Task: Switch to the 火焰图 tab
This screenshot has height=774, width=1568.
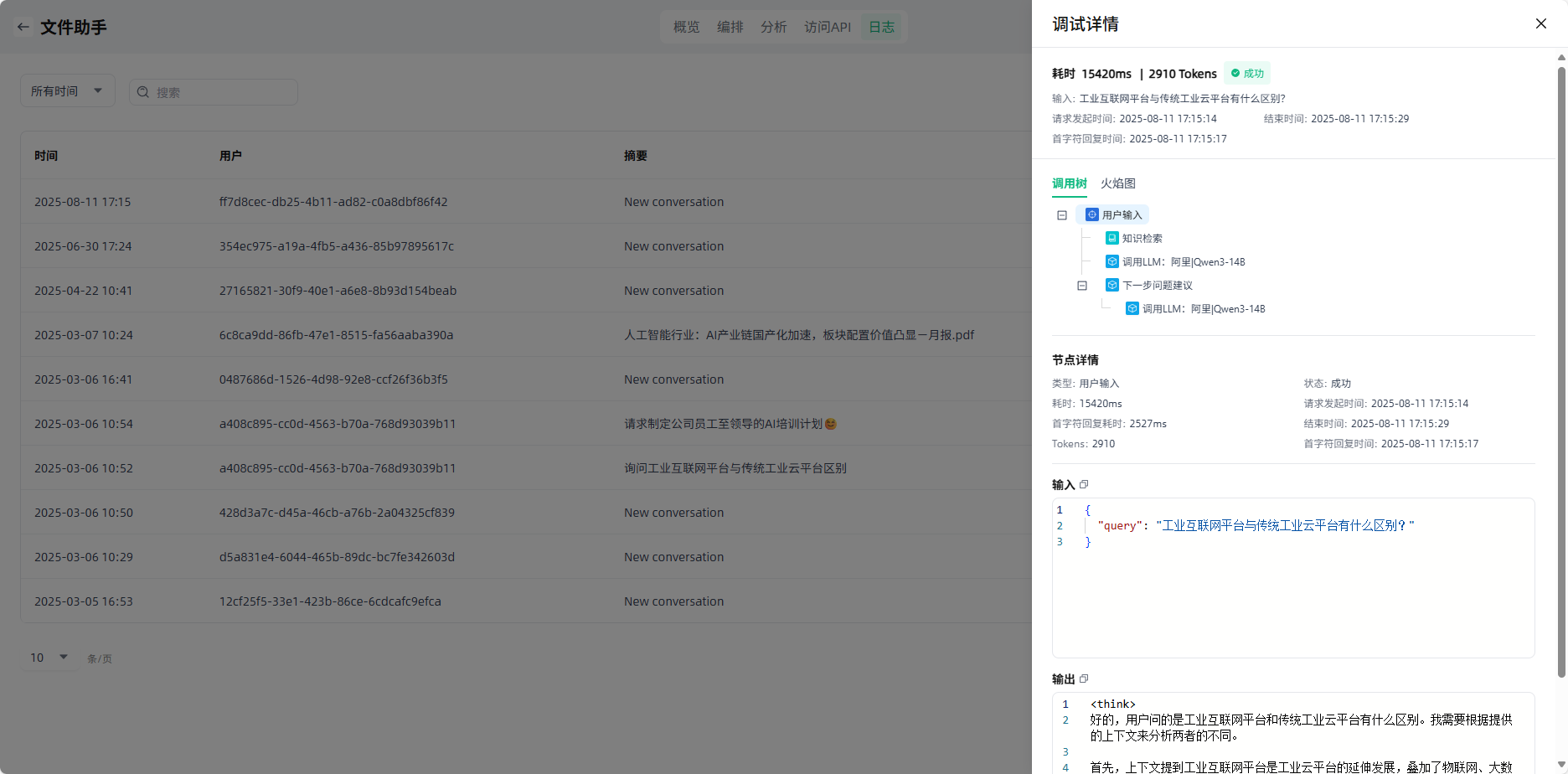Action: point(1117,183)
